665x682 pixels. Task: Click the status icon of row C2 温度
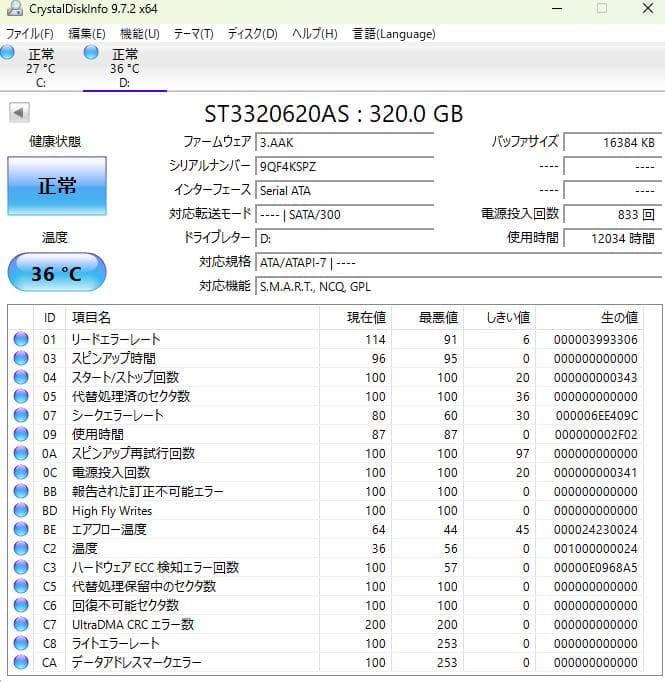(21, 548)
